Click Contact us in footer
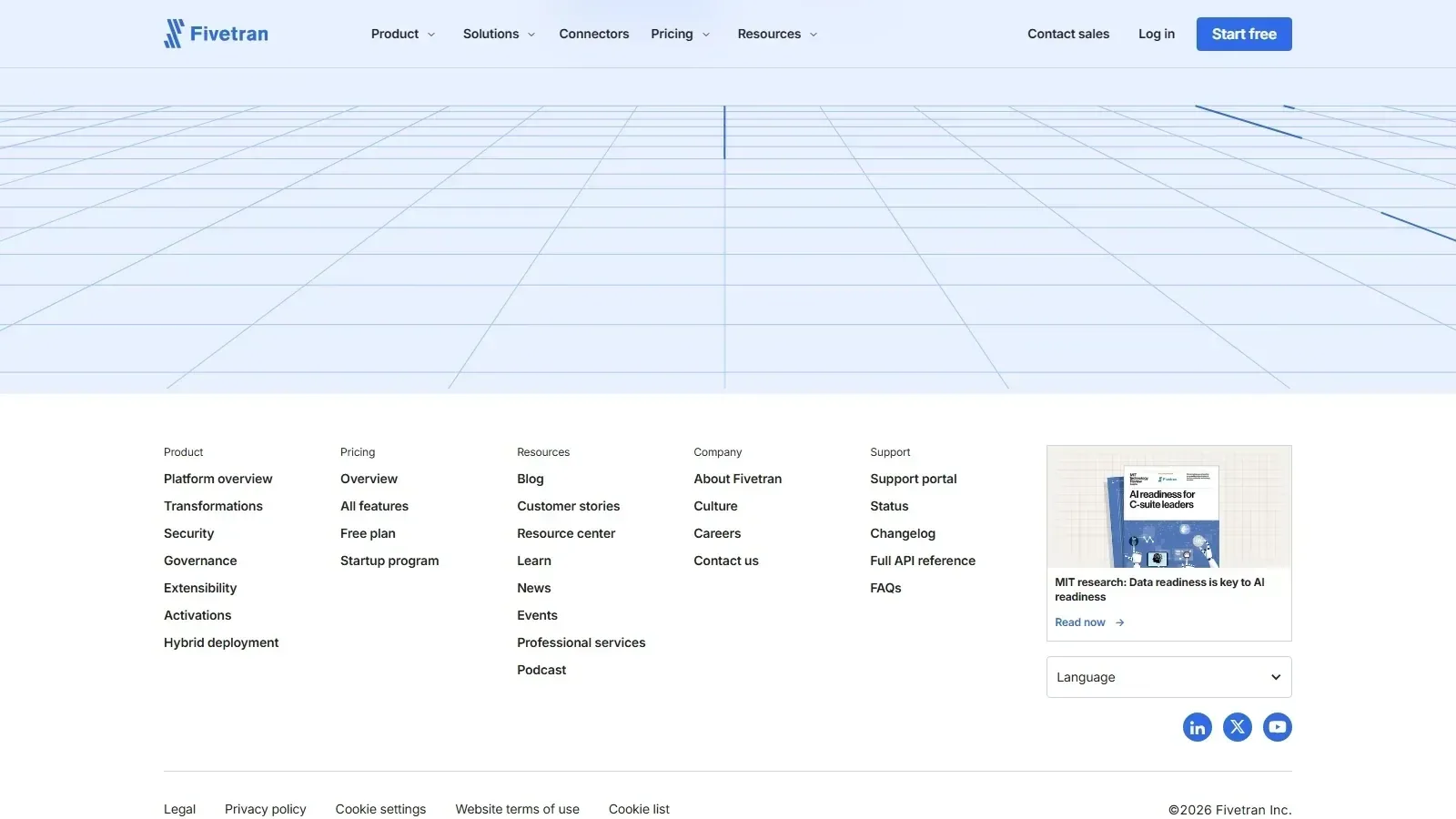The image size is (1456, 819). tap(725, 561)
